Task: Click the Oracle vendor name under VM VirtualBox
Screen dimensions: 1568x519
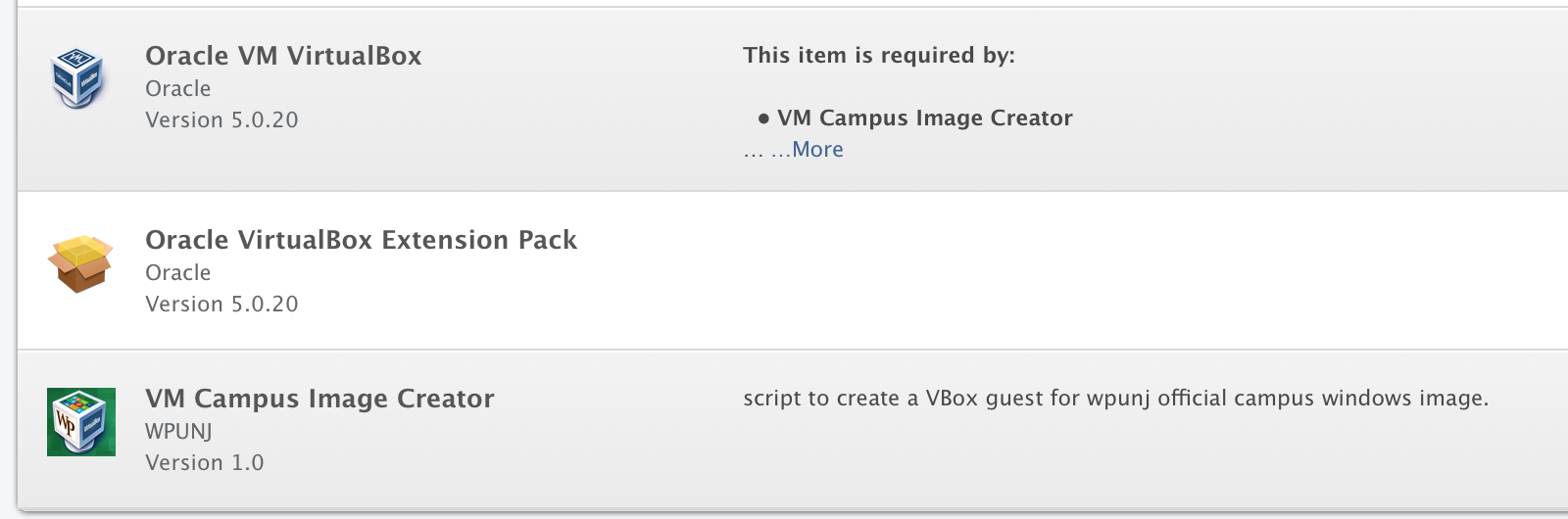Action: coord(177,89)
